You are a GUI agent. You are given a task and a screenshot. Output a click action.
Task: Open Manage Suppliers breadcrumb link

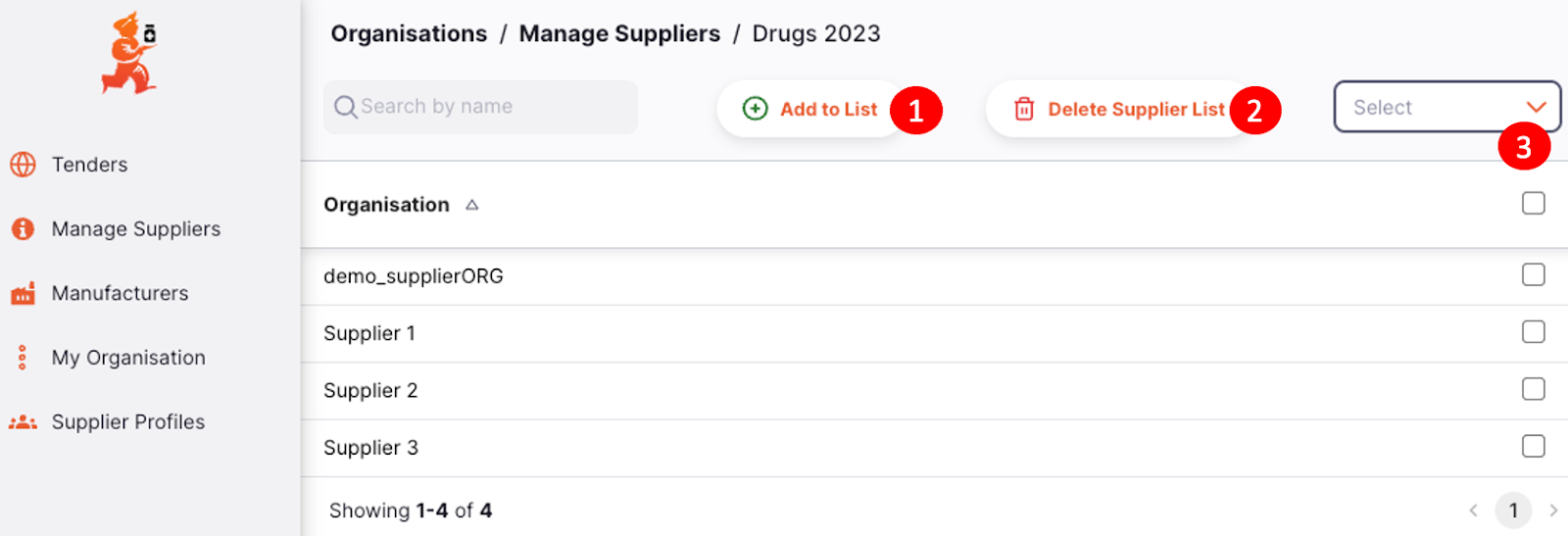pos(619,33)
